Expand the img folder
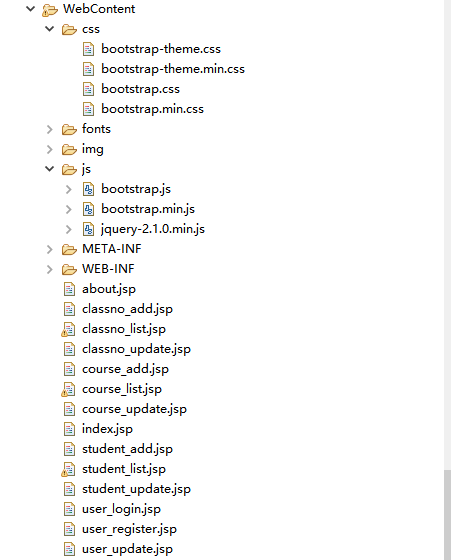The width and height of the screenshot is (451, 560). pyautogui.click(x=50, y=149)
